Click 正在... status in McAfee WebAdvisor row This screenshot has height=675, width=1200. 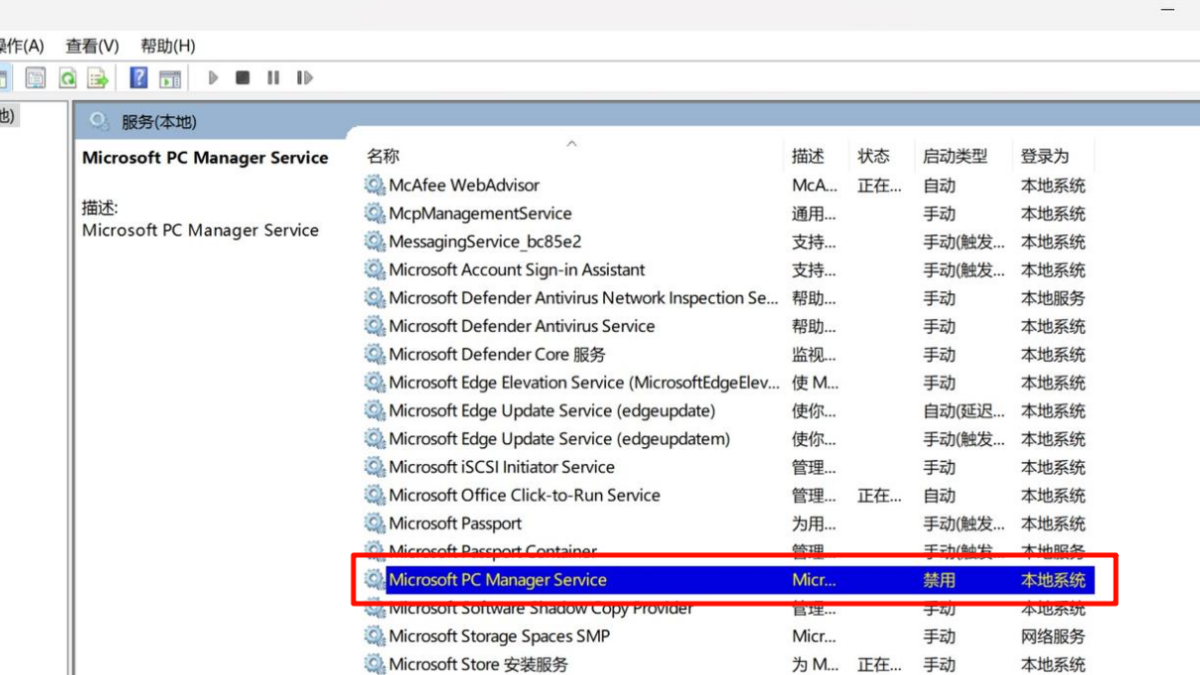879,185
